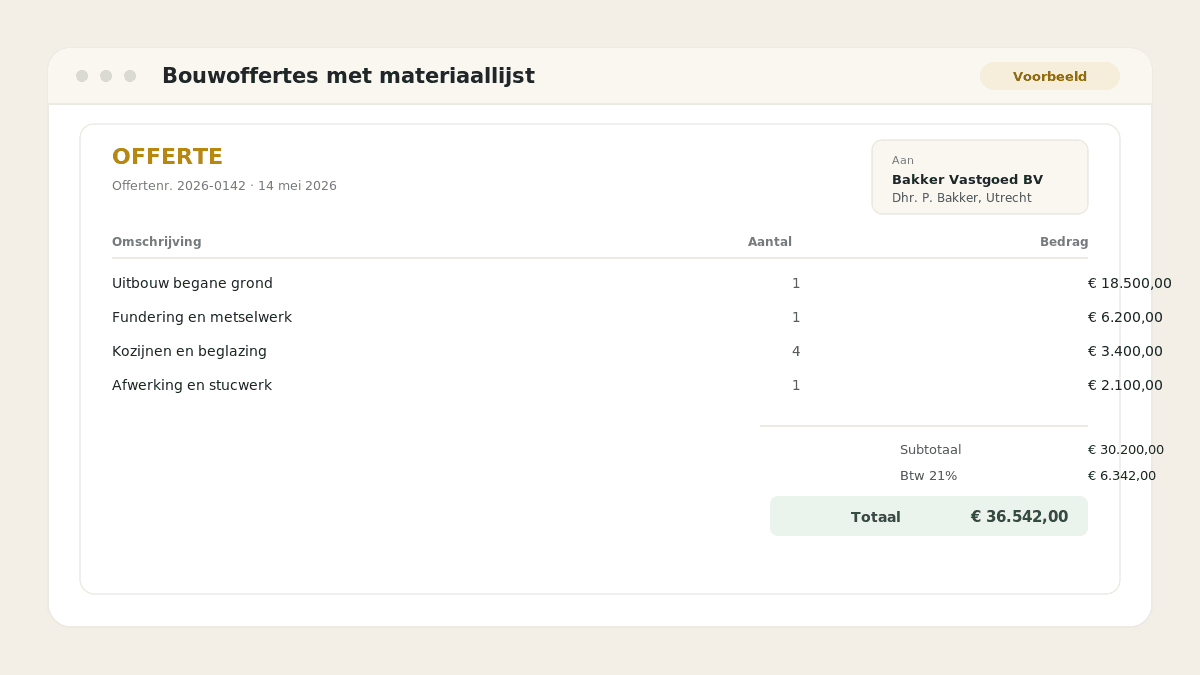Viewport: 1200px width, 675px height.
Task: Select the Dhr. P. Bakker, Utrecht line
Action: click(962, 198)
